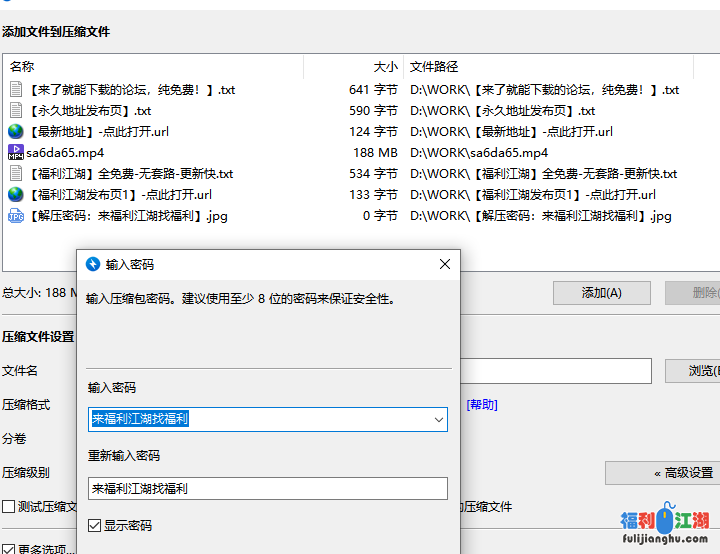Click the 文件路径 column header
Image resolution: width=720 pixels, height=554 pixels.
pyautogui.click(x=548, y=67)
